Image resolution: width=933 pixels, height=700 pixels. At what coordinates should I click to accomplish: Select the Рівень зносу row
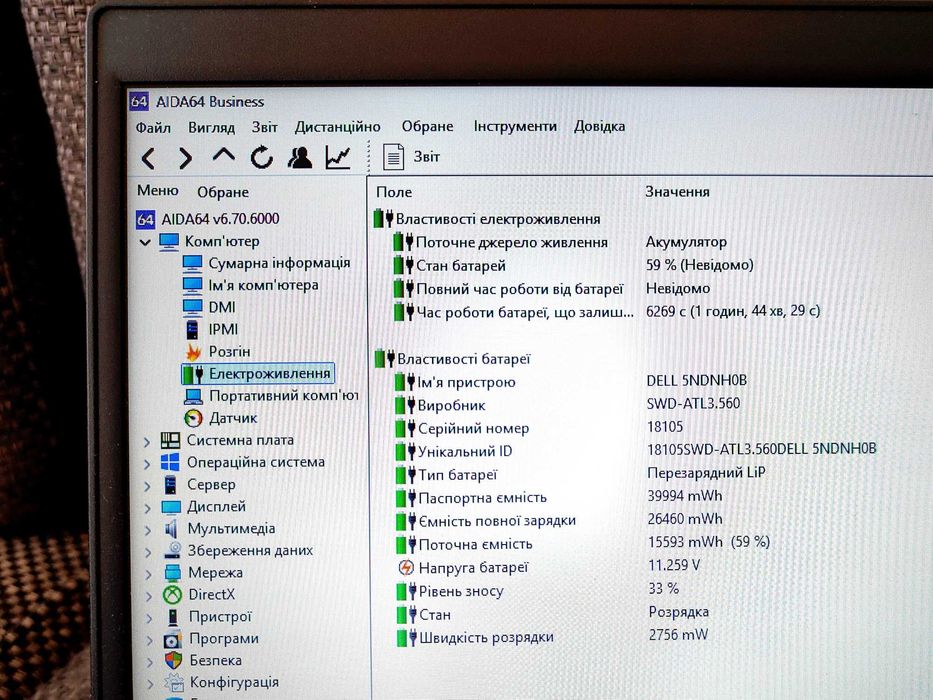tap(538, 590)
